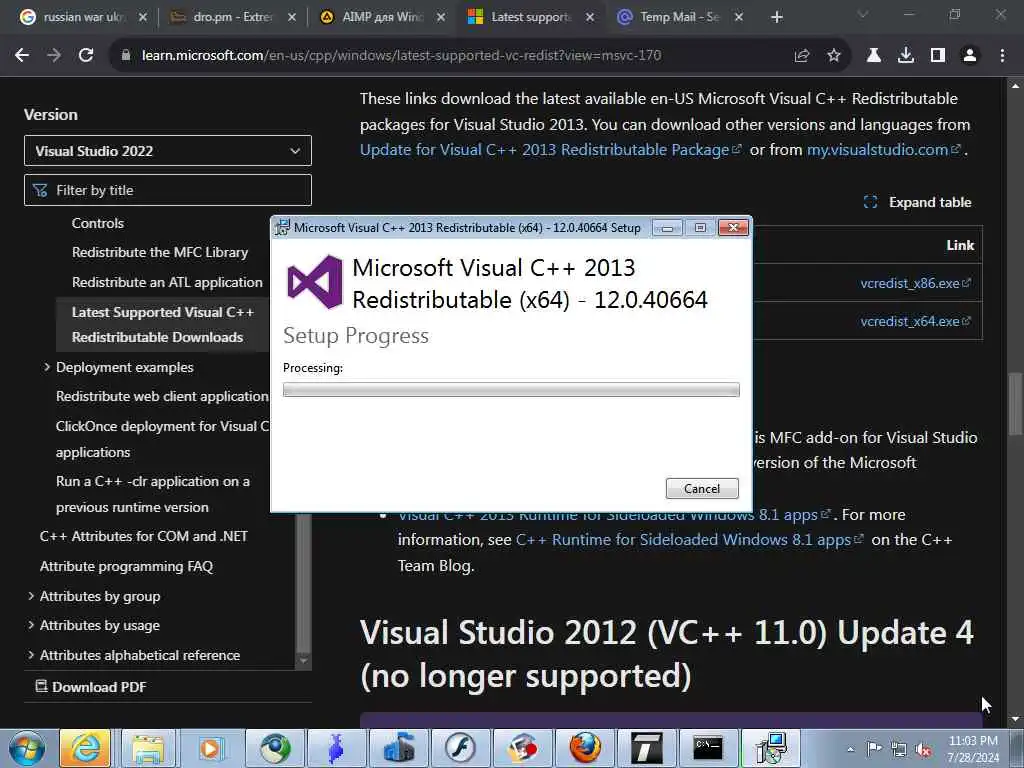Open the Flash taskbar icon

click(460, 748)
